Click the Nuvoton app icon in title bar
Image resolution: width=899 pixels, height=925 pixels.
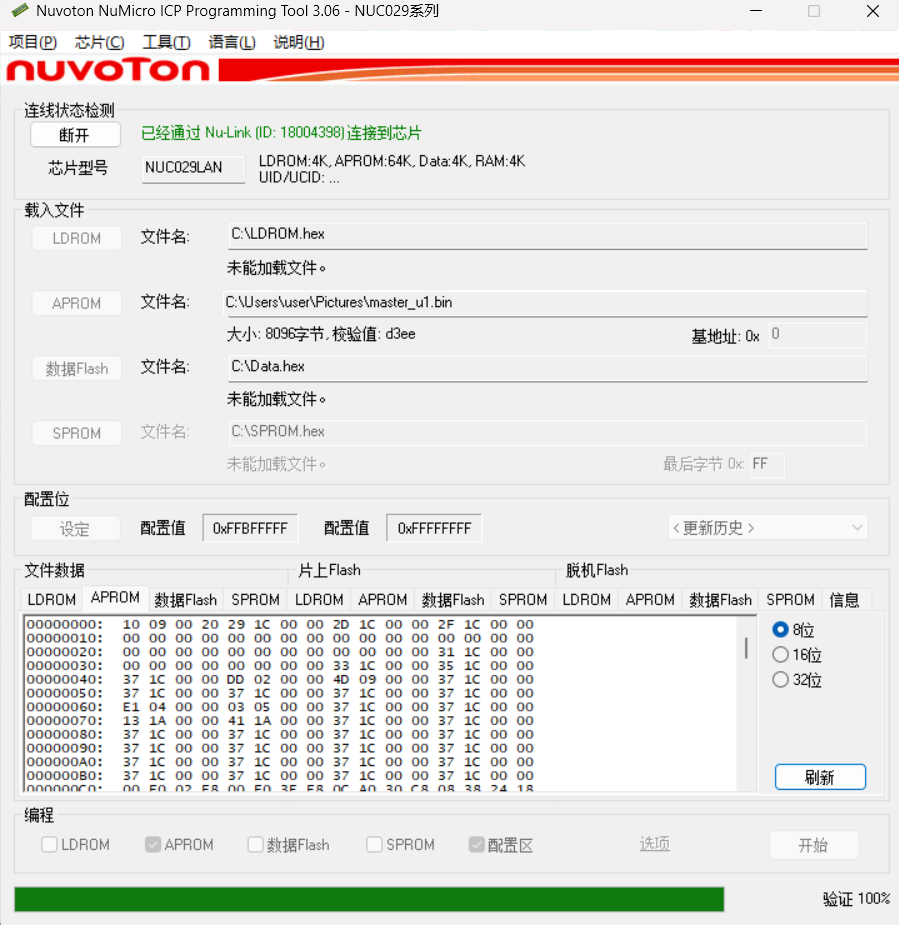(x=19, y=12)
